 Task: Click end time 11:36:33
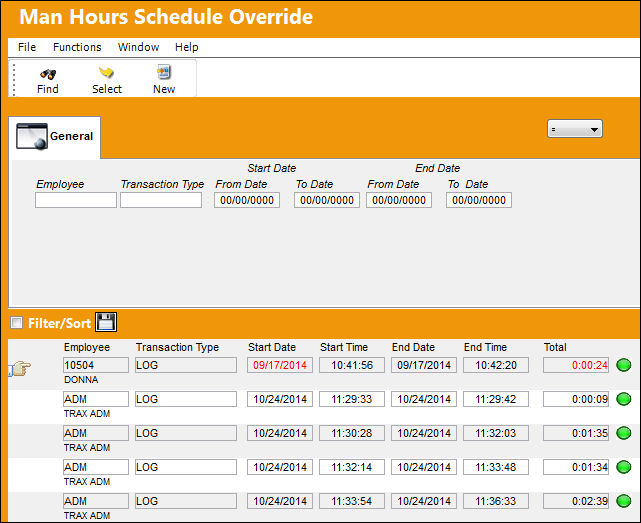pyautogui.click(x=495, y=501)
